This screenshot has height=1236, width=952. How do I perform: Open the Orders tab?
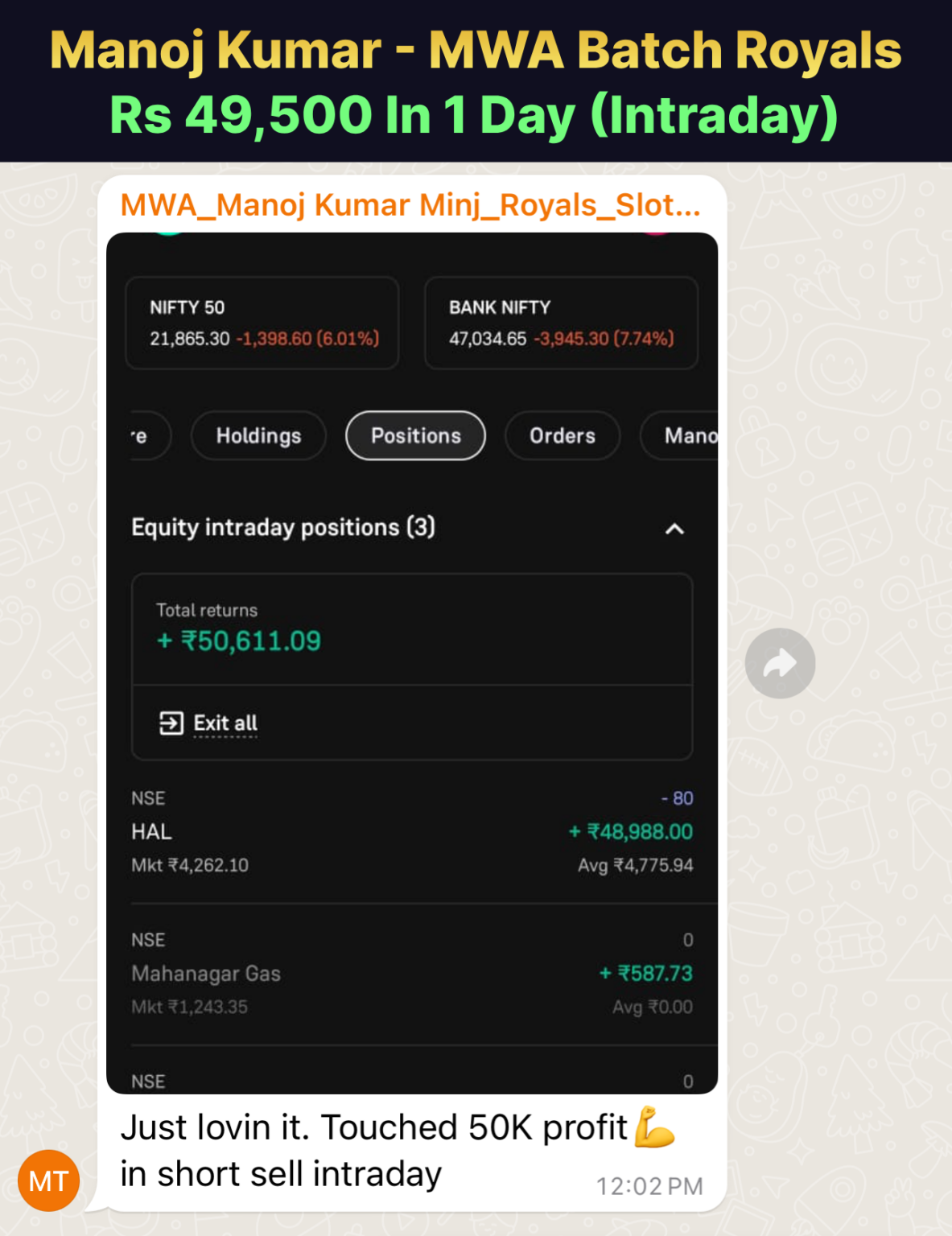[562, 435]
